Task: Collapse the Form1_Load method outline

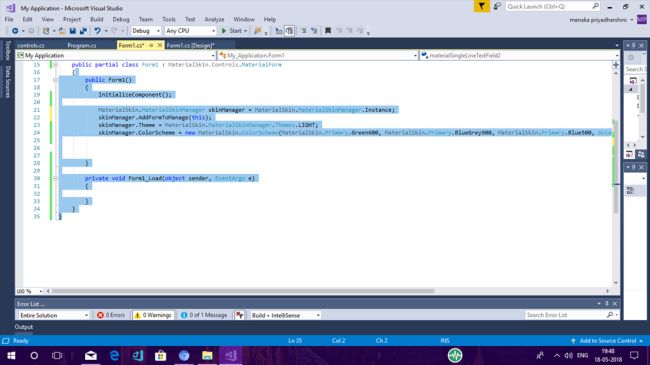Action: point(55,178)
